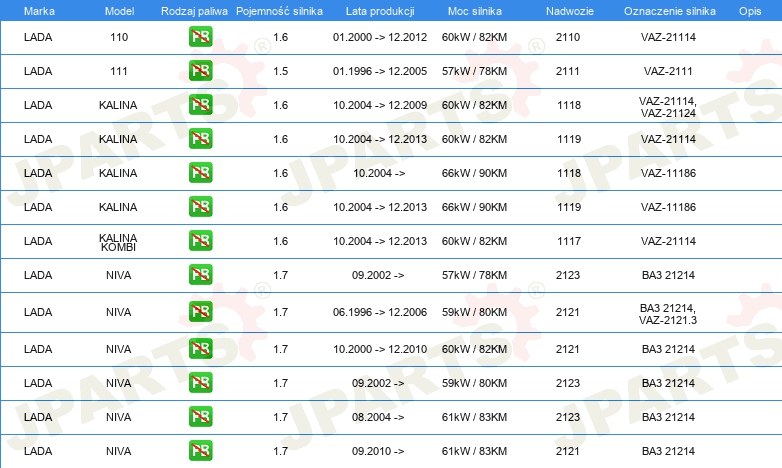Click the Marka column header
The image size is (782, 468).
[x=39, y=11]
